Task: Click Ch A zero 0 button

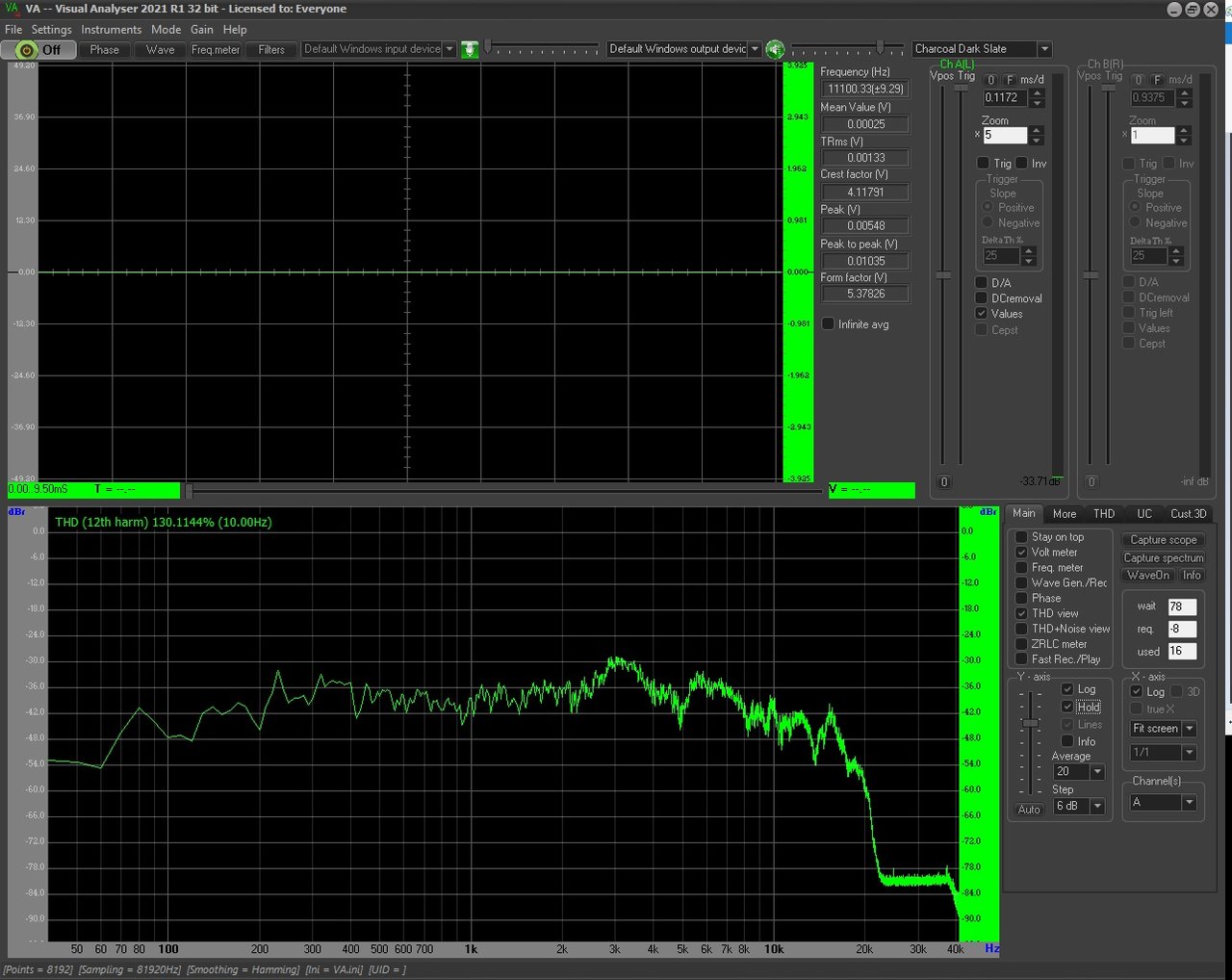Action: (x=991, y=80)
